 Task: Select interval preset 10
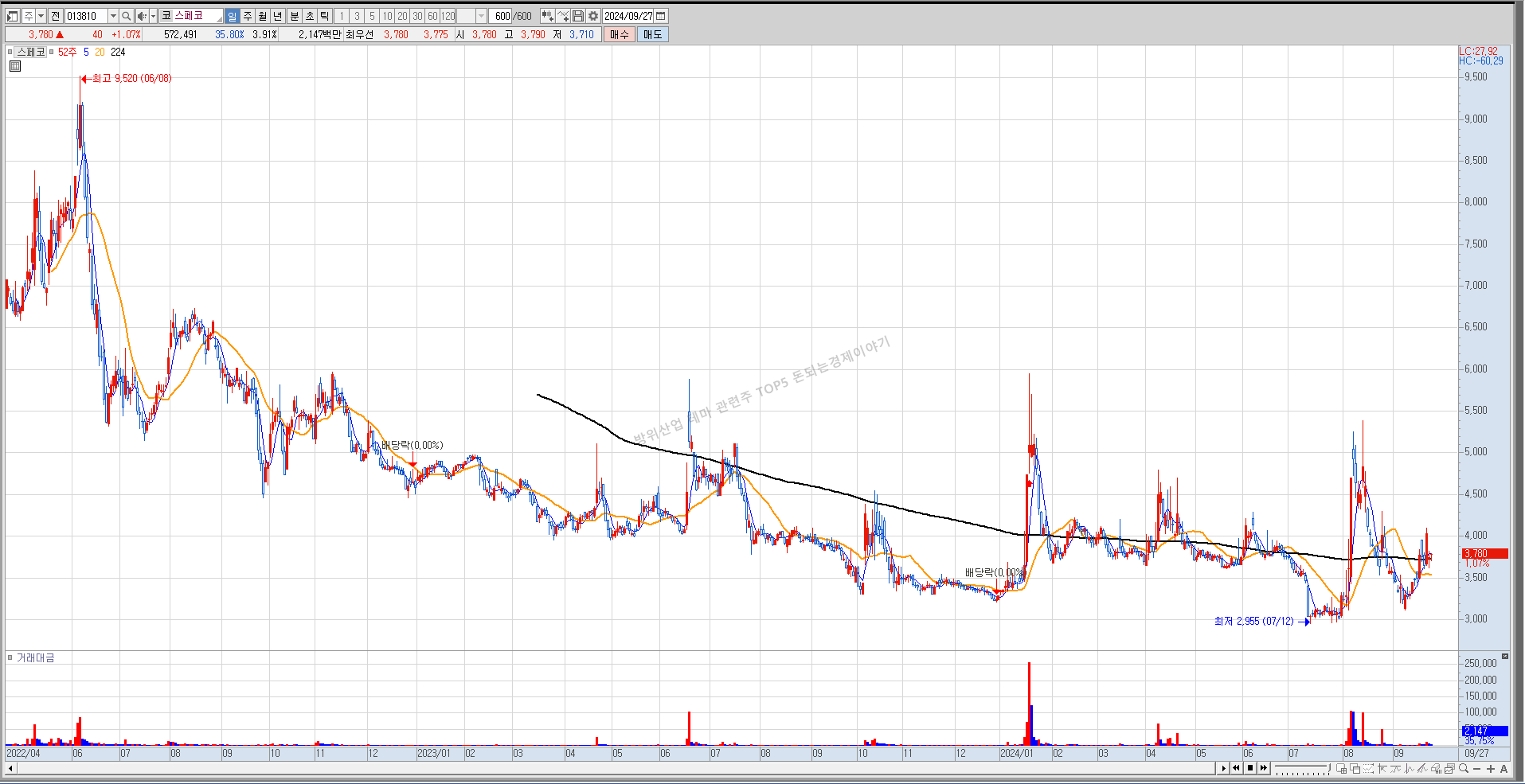387,16
